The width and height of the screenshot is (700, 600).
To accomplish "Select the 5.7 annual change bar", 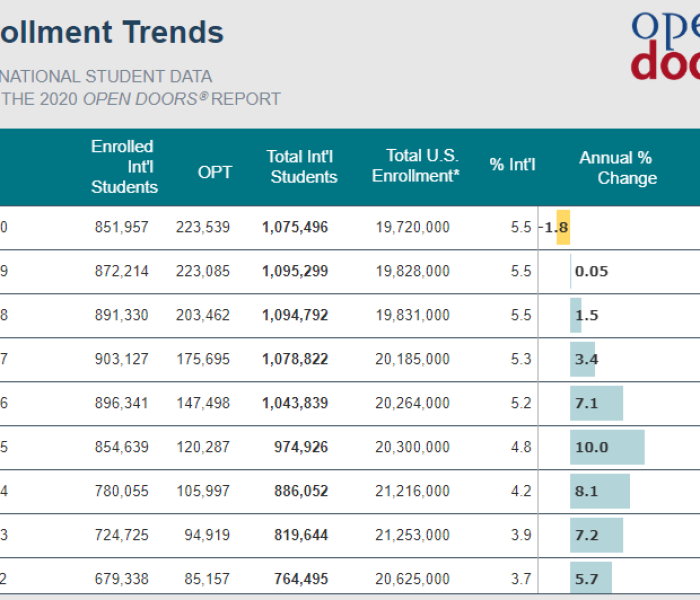I will click(591, 579).
